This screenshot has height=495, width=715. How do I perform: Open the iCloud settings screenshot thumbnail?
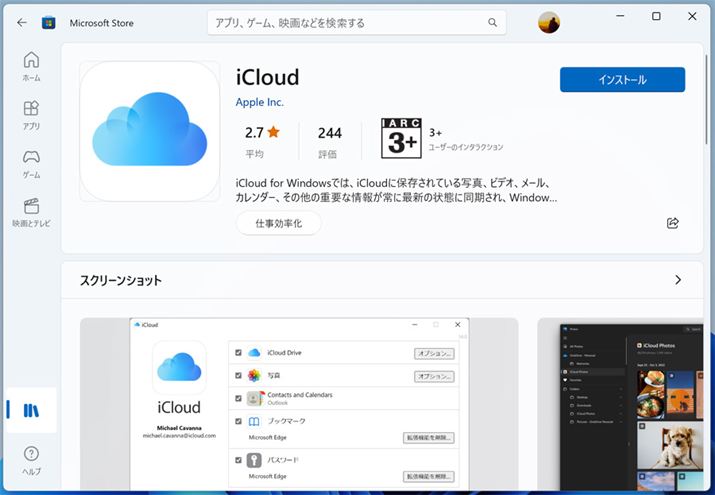(x=299, y=404)
